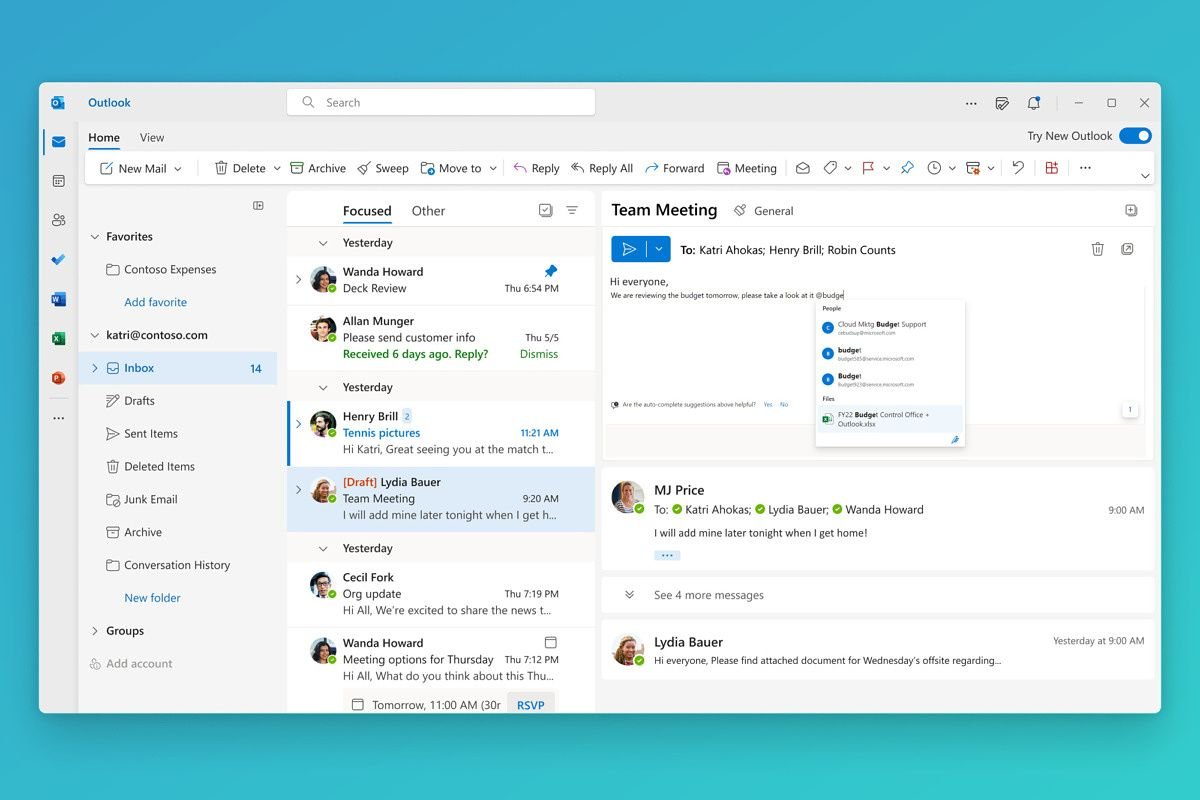Open the Flag dropdown arrow
The width and height of the screenshot is (1200, 800).
(x=886, y=169)
